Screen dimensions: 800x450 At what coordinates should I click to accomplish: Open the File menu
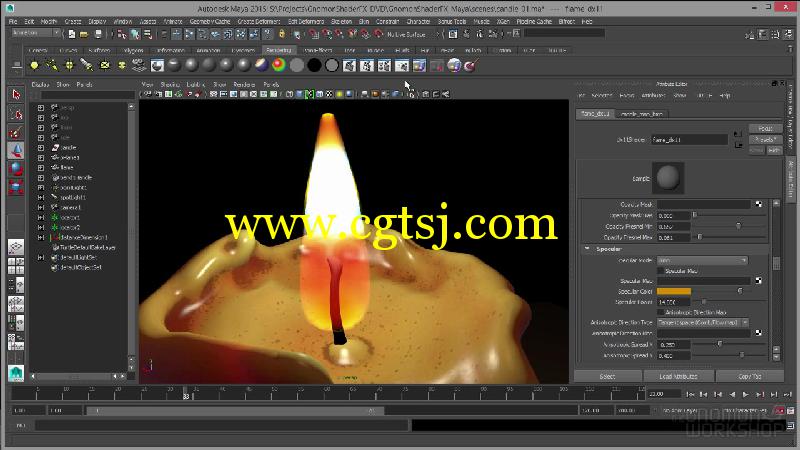[13, 21]
